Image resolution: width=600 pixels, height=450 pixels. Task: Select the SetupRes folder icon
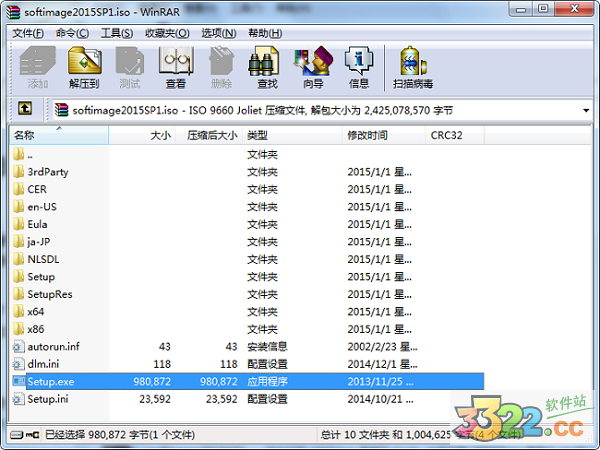click(18, 294)
